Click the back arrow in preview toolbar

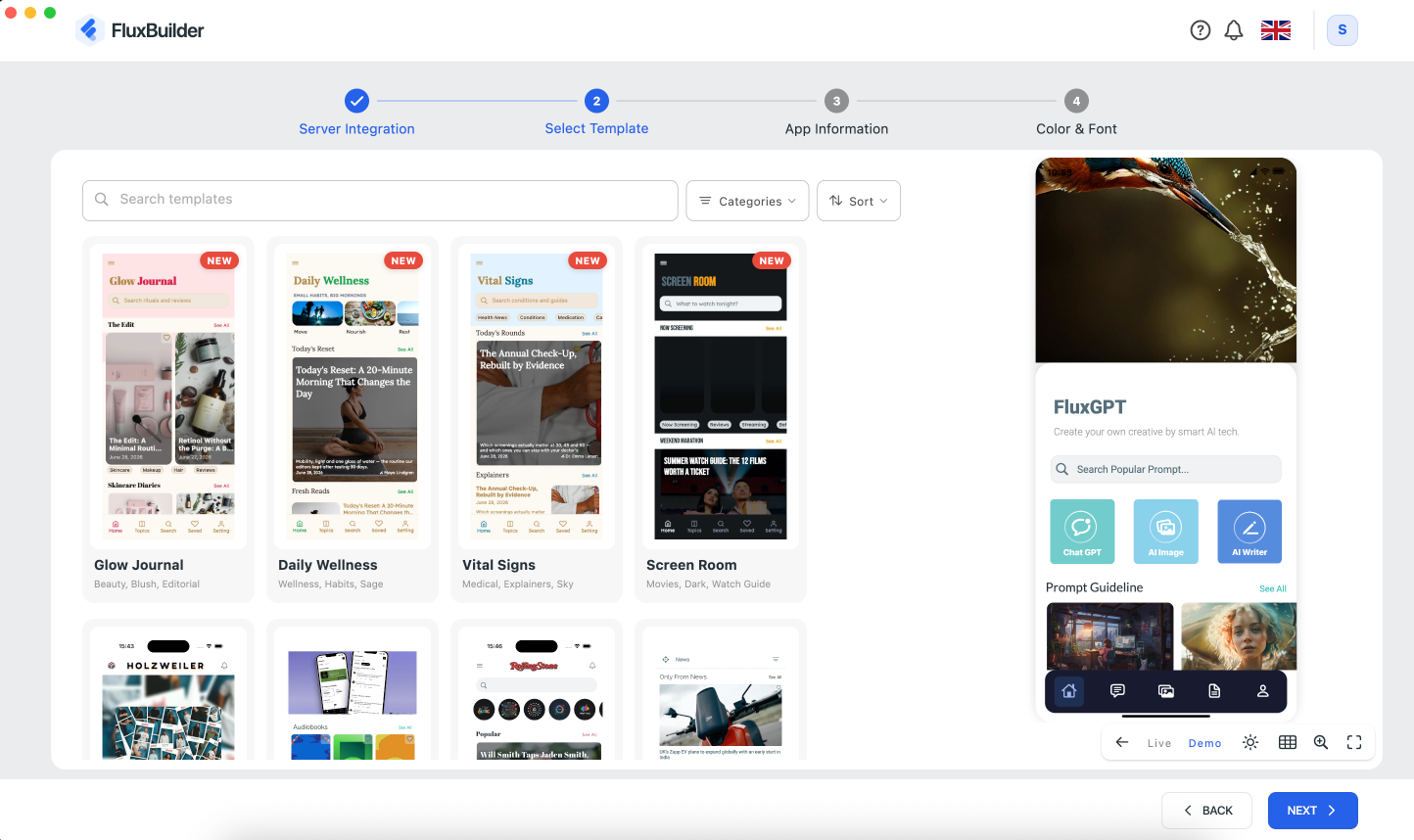(x=1122, y=742)
